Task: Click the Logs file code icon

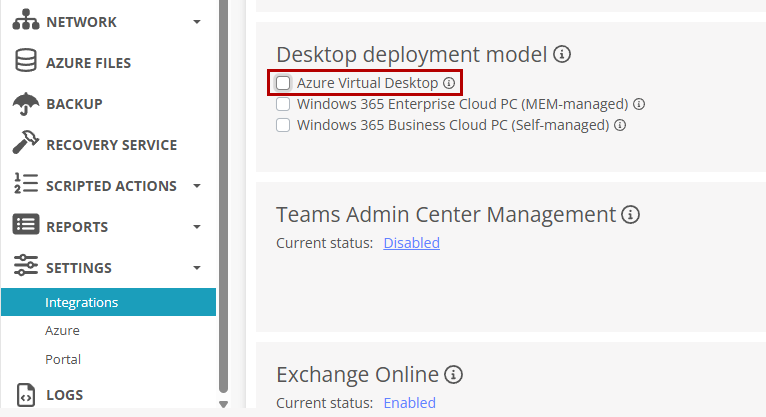Action: (x=26, y=395)
